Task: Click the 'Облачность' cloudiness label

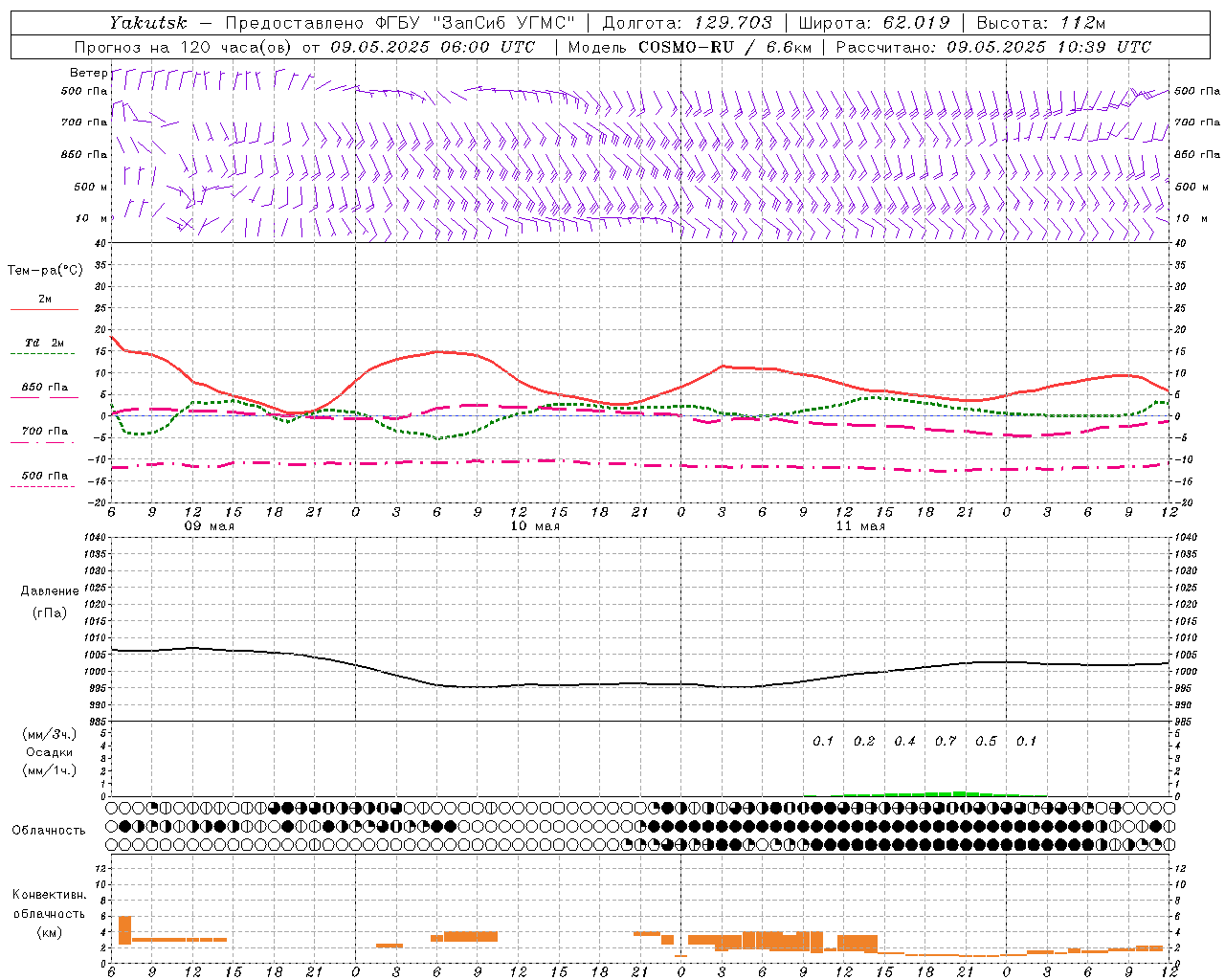Action: pyautogui.click(x=49, y=830)
